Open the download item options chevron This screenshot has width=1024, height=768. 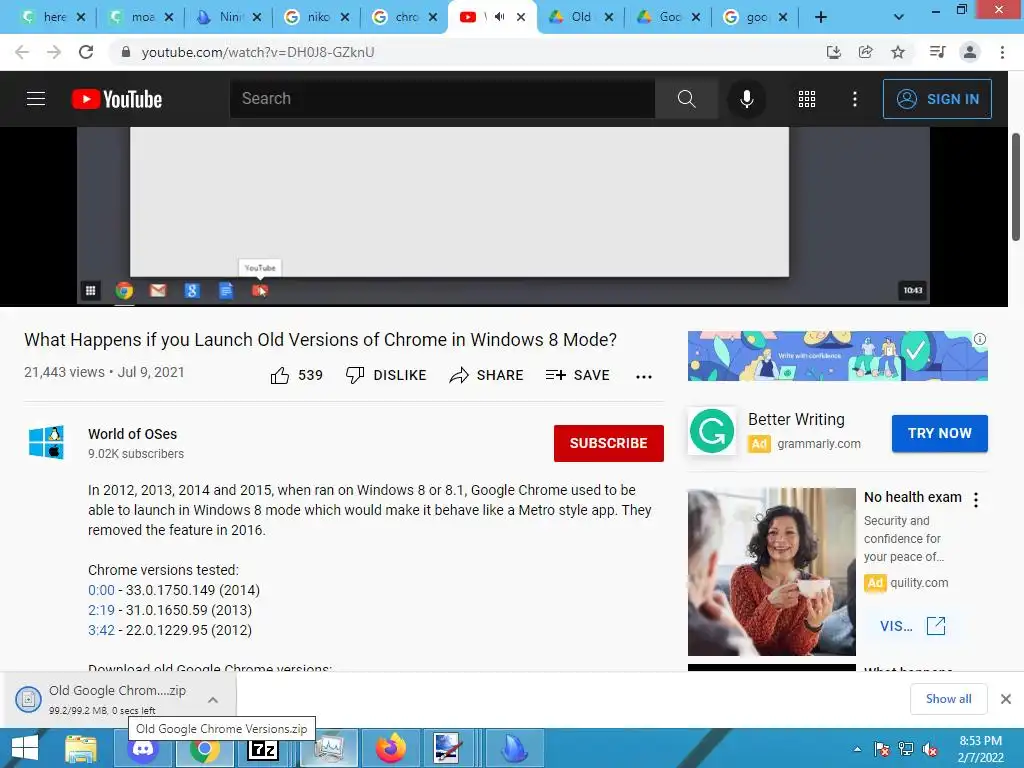tap(213, 700)
